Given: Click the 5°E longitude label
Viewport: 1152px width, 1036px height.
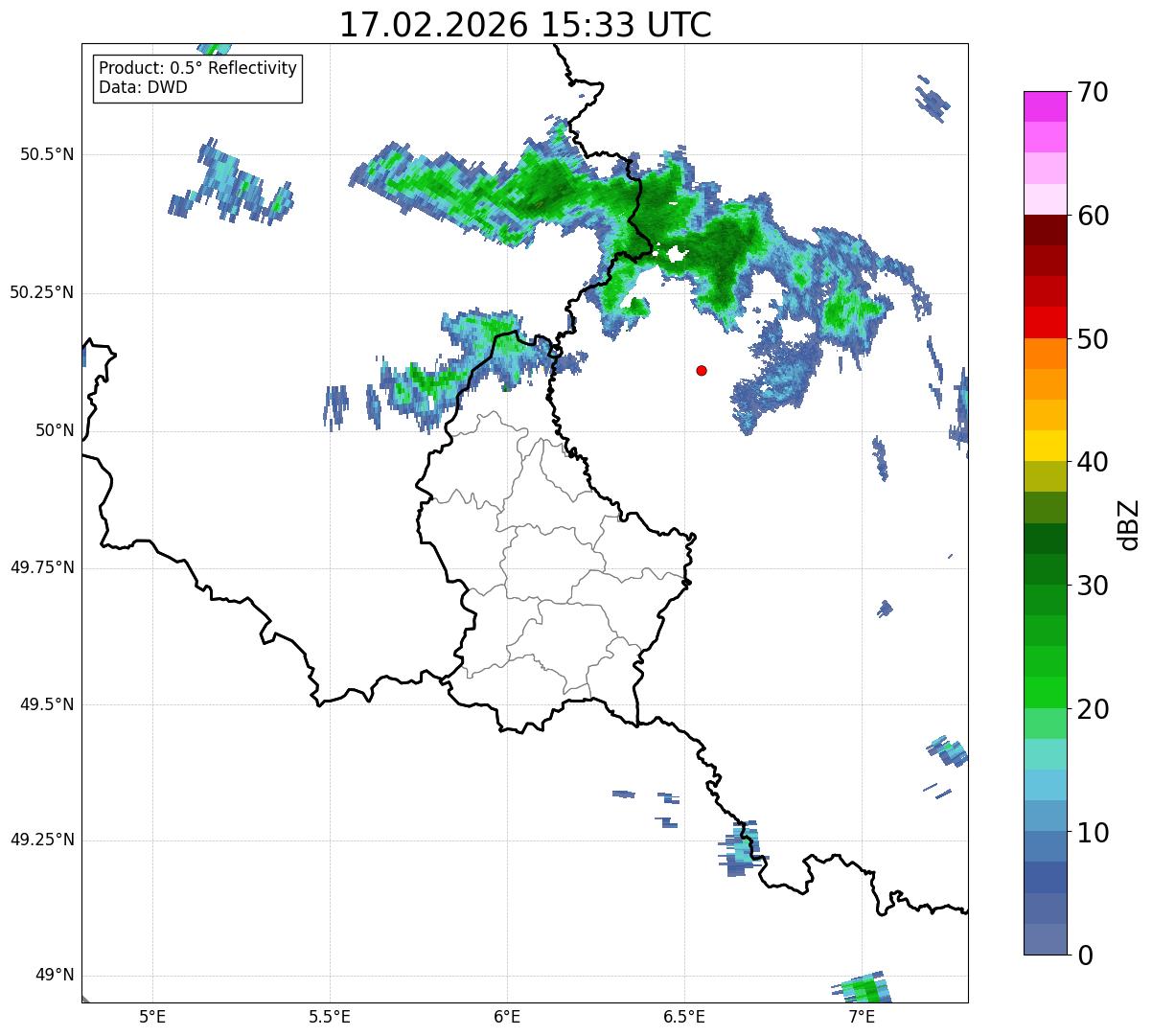Looking at the screenshot, I should [x=152, y=1016].
